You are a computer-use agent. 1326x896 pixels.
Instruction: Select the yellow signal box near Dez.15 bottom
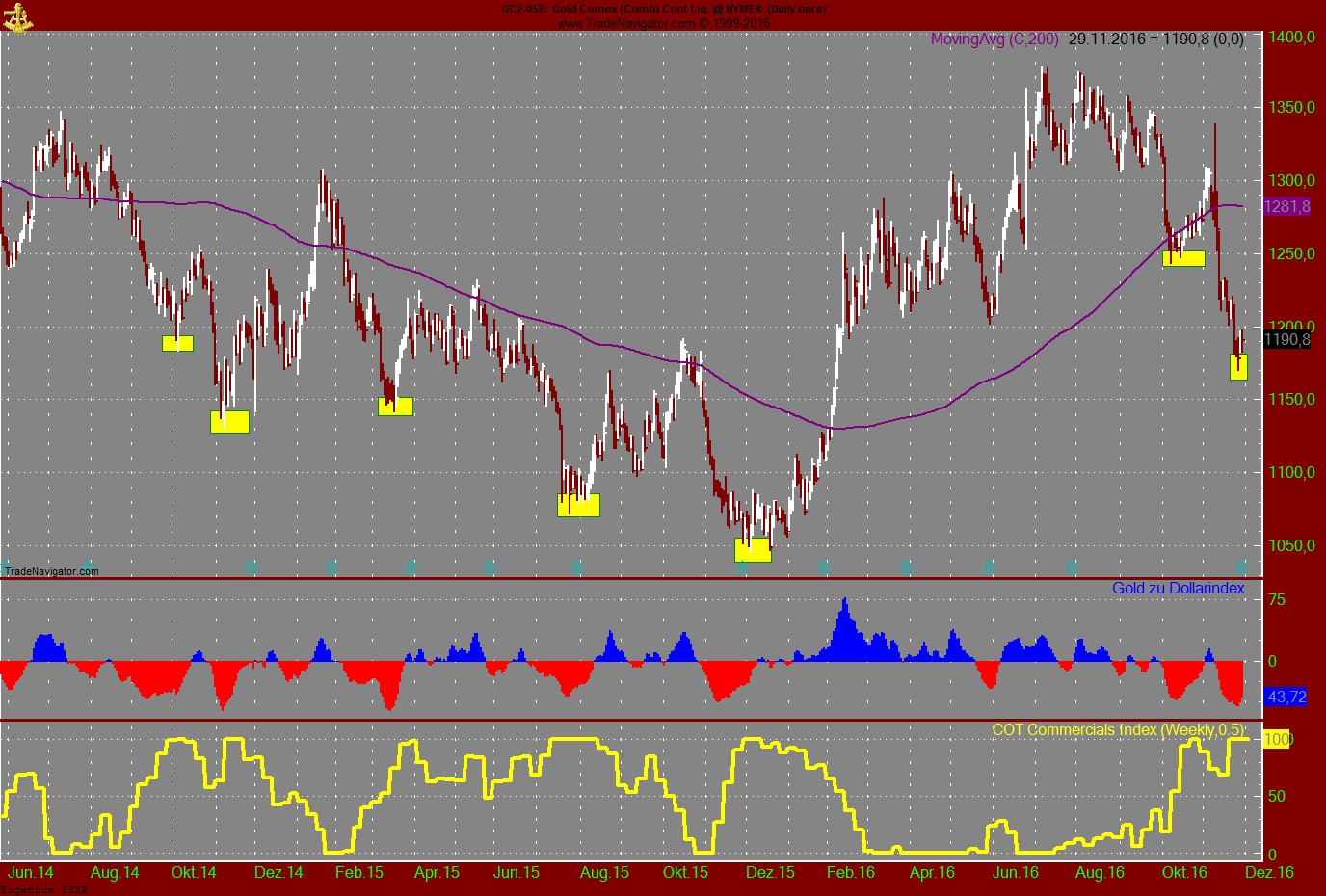[x=754, y=550]
